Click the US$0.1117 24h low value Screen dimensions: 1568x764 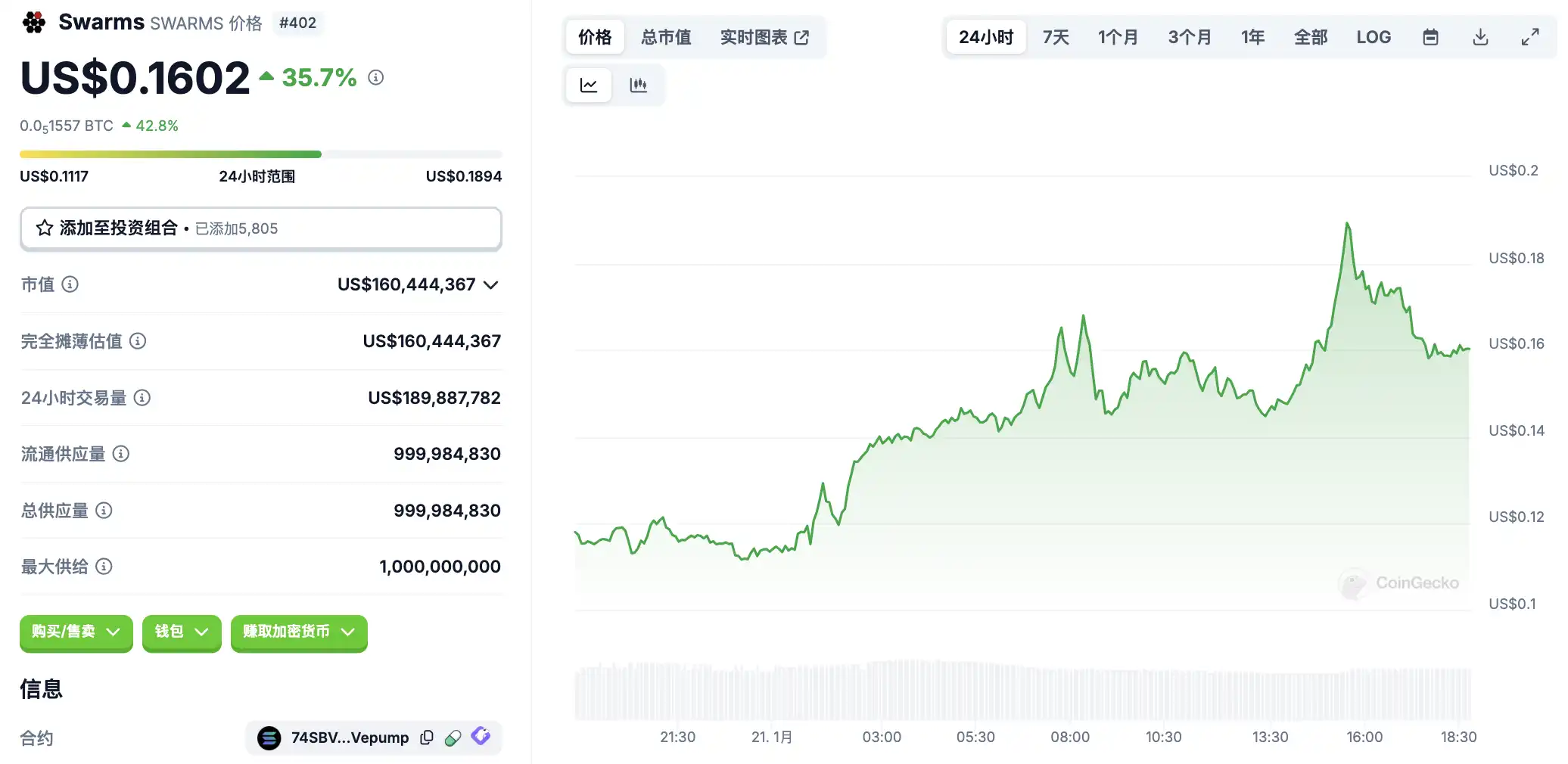[x=54, y=176]
